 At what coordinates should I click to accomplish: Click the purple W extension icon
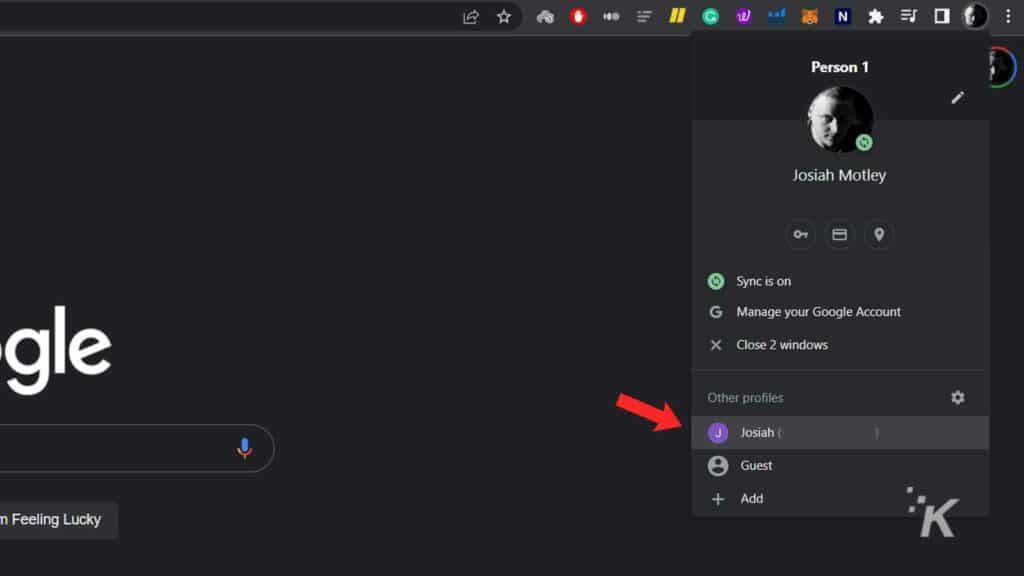tap(743, 16)
